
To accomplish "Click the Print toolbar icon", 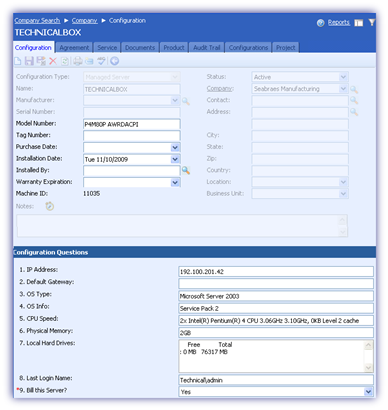I will (78, 61).
